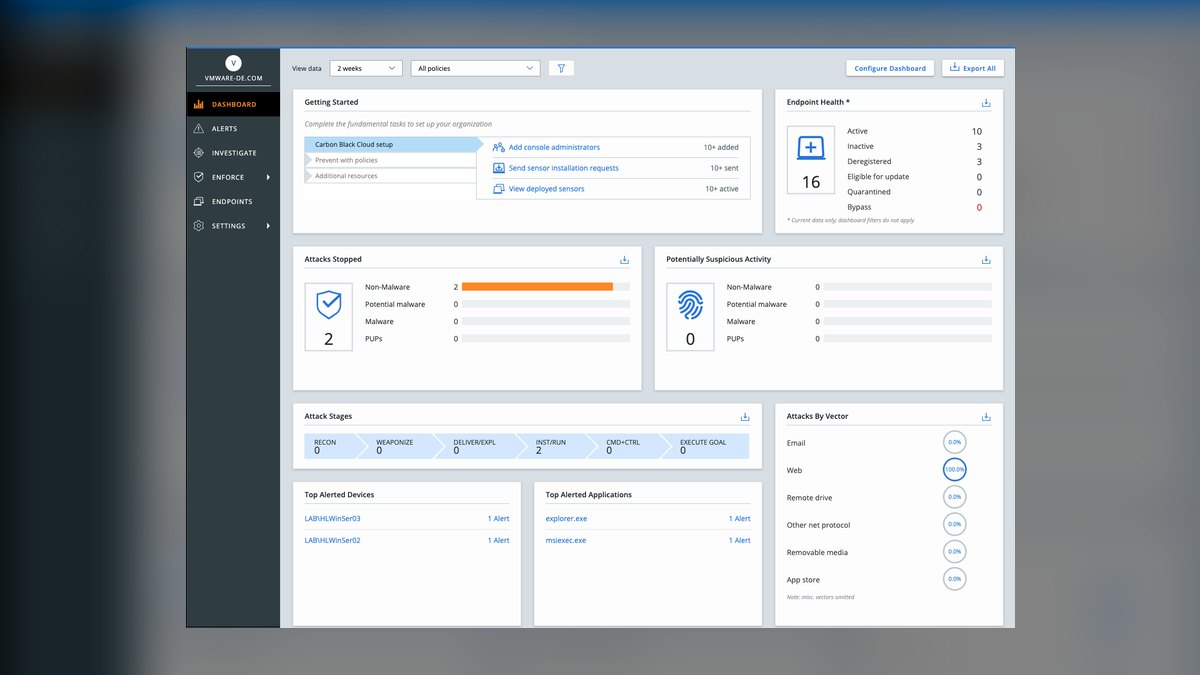
Task: Download Attacks By Vector data icon
Action: tap(986, 416)
